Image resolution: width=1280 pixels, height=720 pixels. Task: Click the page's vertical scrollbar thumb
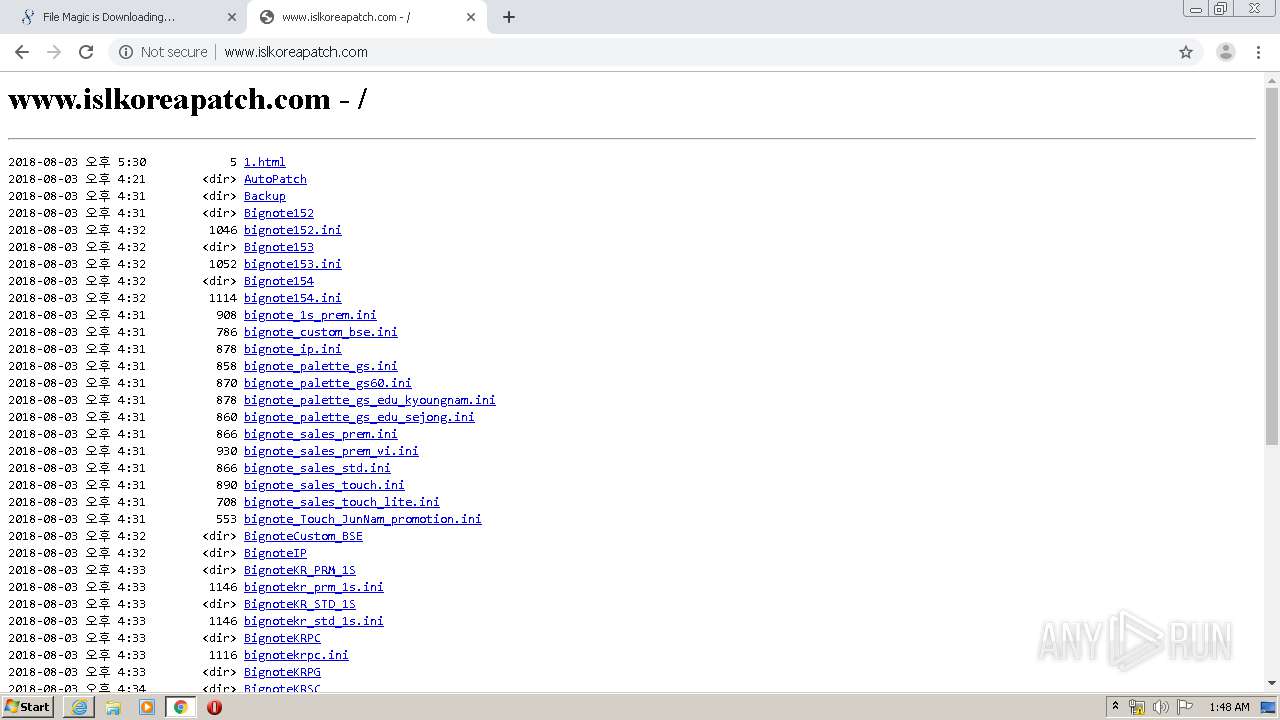tap(1272, 266)
